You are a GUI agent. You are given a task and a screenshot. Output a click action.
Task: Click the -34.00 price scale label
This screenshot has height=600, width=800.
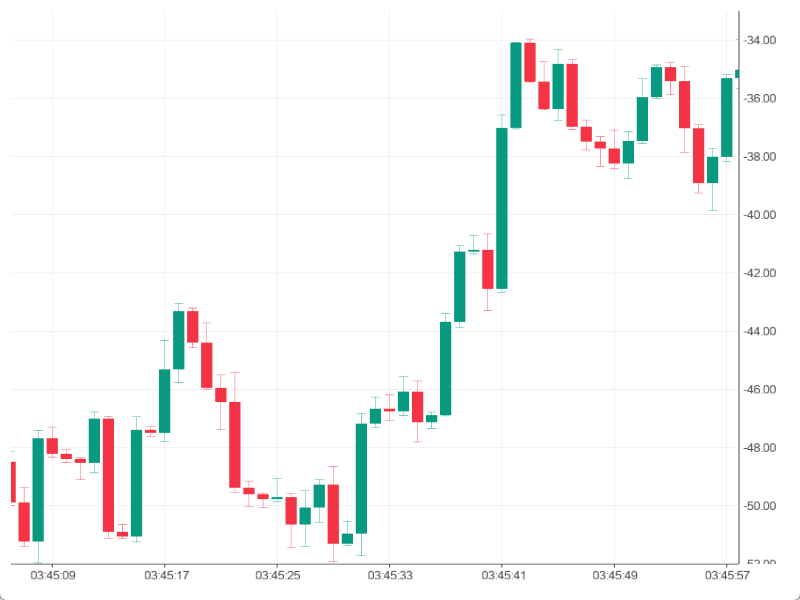click(x=759, y=40)
